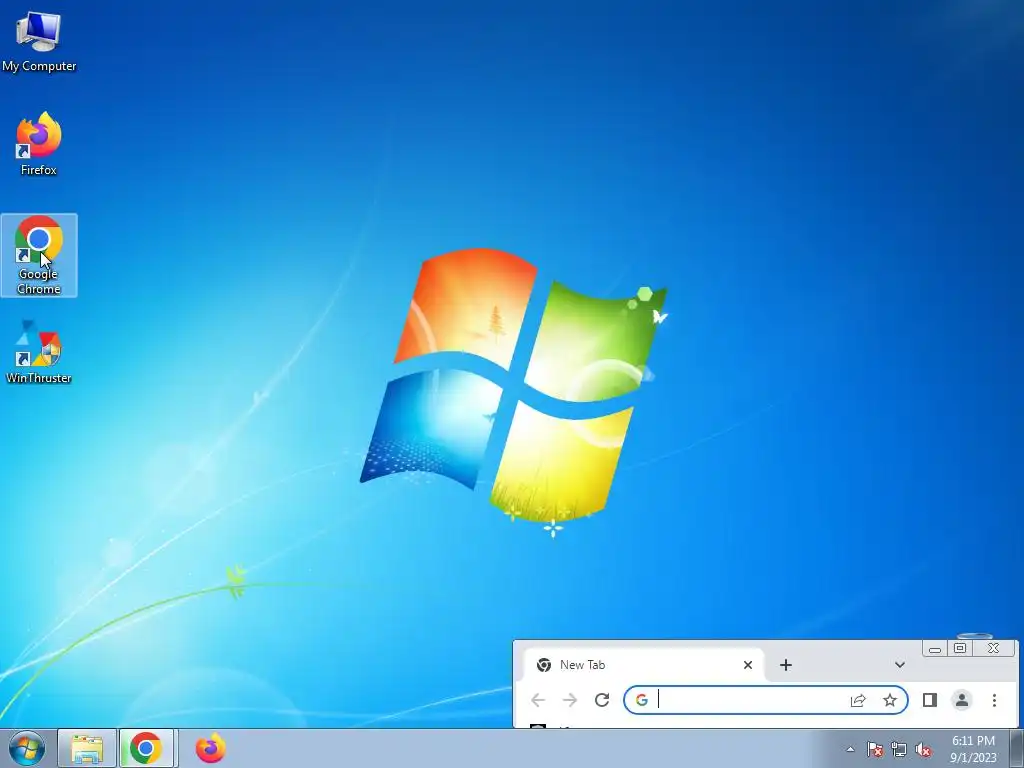Click the Show desktop strip beside the clock
The height and width of the screenshot is (768, 1024).
[1017, 748]
